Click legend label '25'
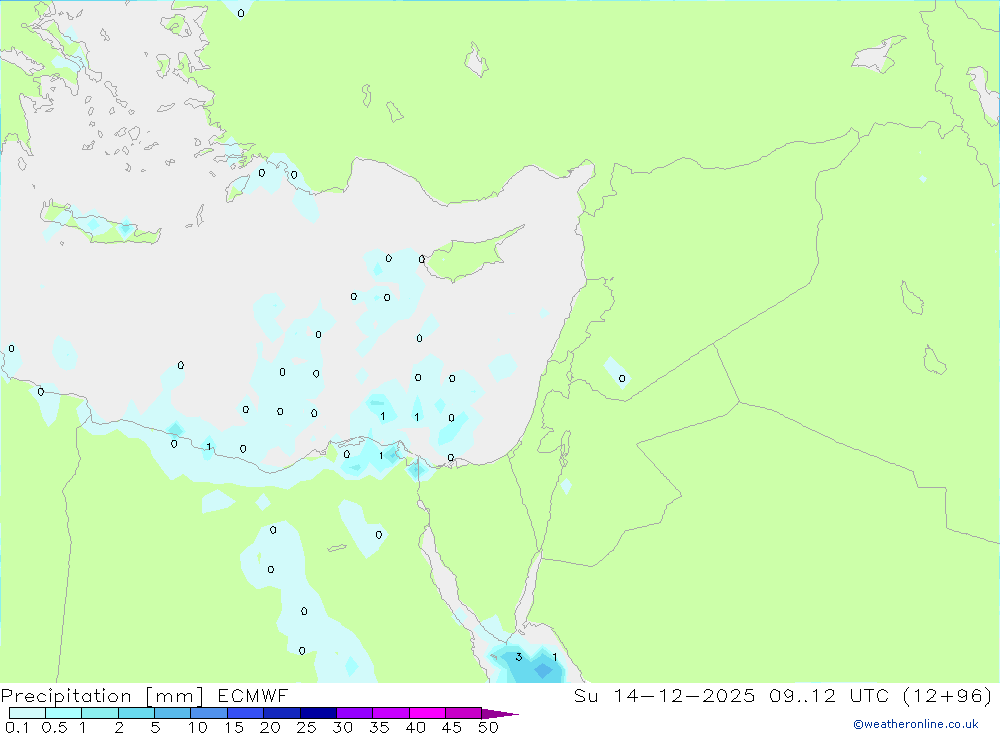Screen dimensions: 1000x733 pos(306,727)
